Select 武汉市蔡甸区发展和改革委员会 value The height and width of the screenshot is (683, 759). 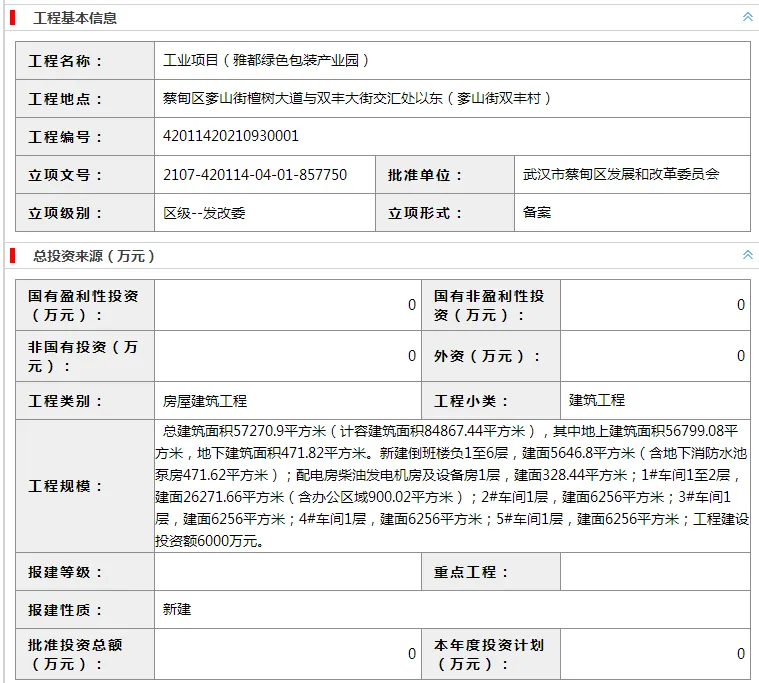click(x=621, y=174)
